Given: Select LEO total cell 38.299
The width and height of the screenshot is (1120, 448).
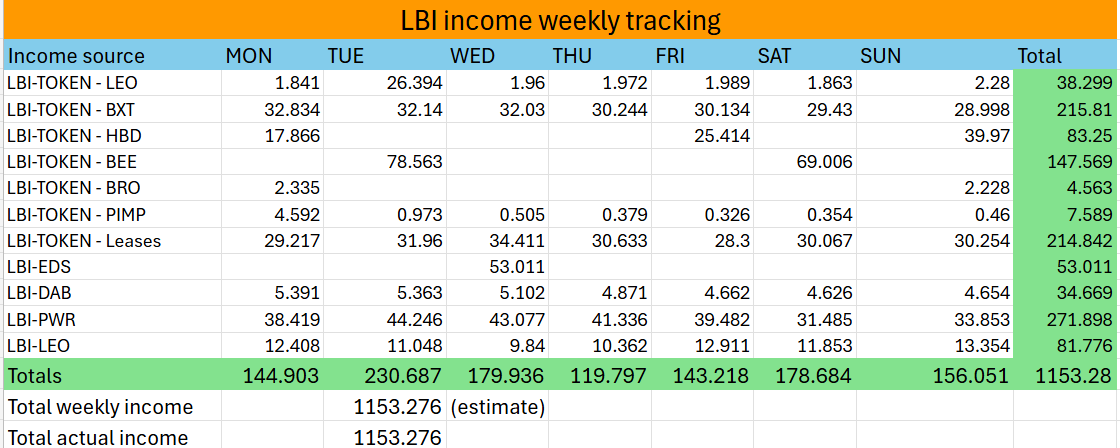Looking at the screenshot, I should pos(1066,84).
